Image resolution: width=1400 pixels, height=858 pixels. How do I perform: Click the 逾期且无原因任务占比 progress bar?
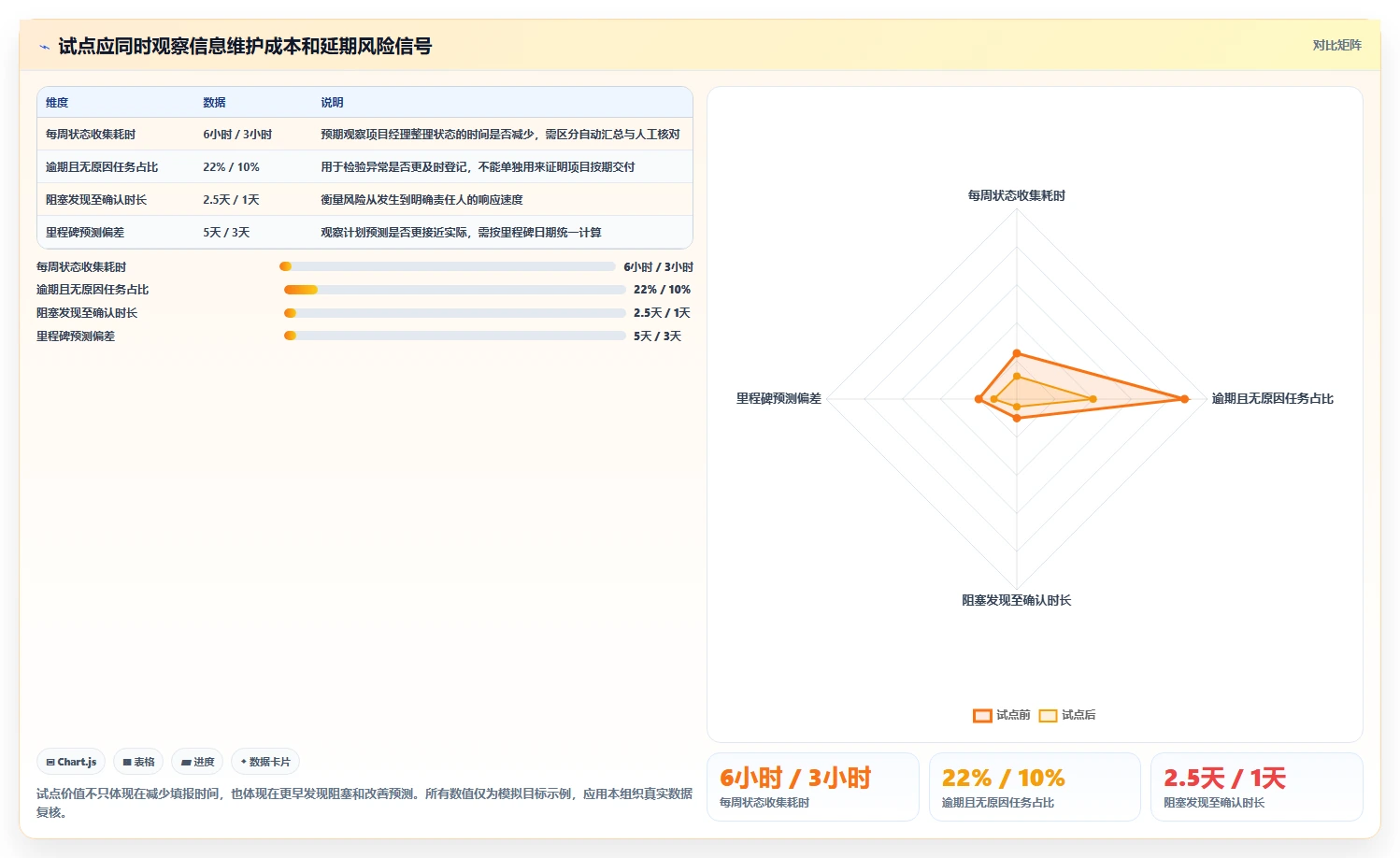coord(455,290)
